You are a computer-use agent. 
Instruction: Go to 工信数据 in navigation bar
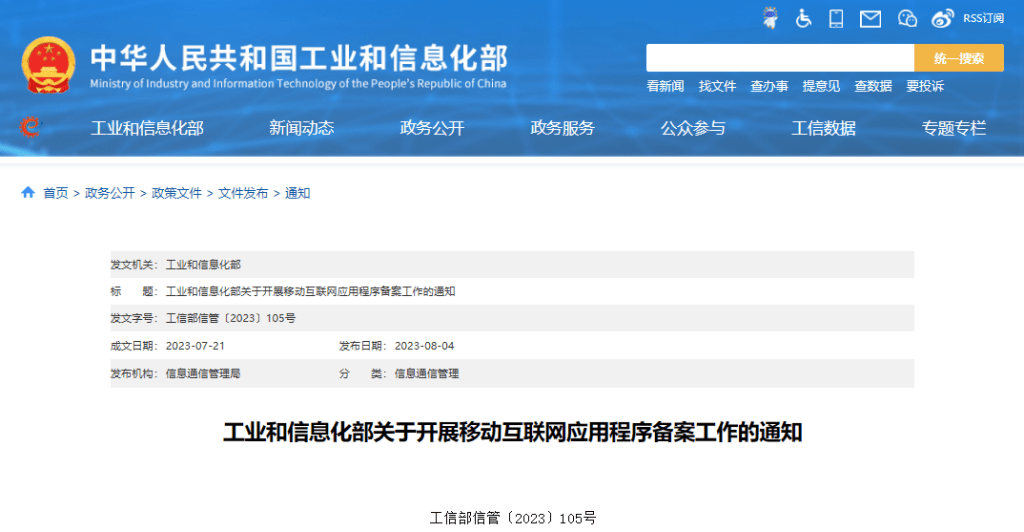(823, 128)
